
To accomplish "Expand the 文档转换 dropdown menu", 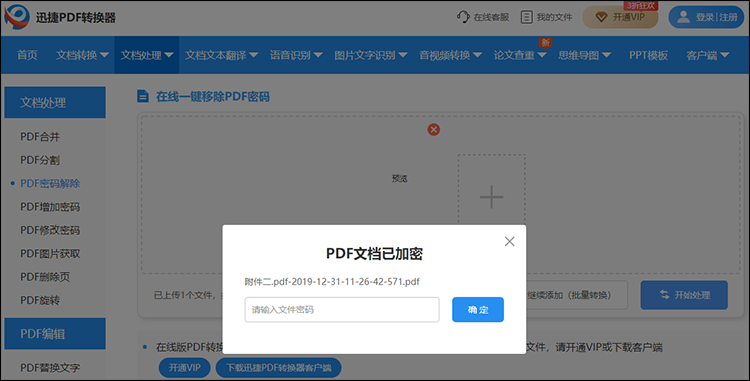I will tap(105, 55).
